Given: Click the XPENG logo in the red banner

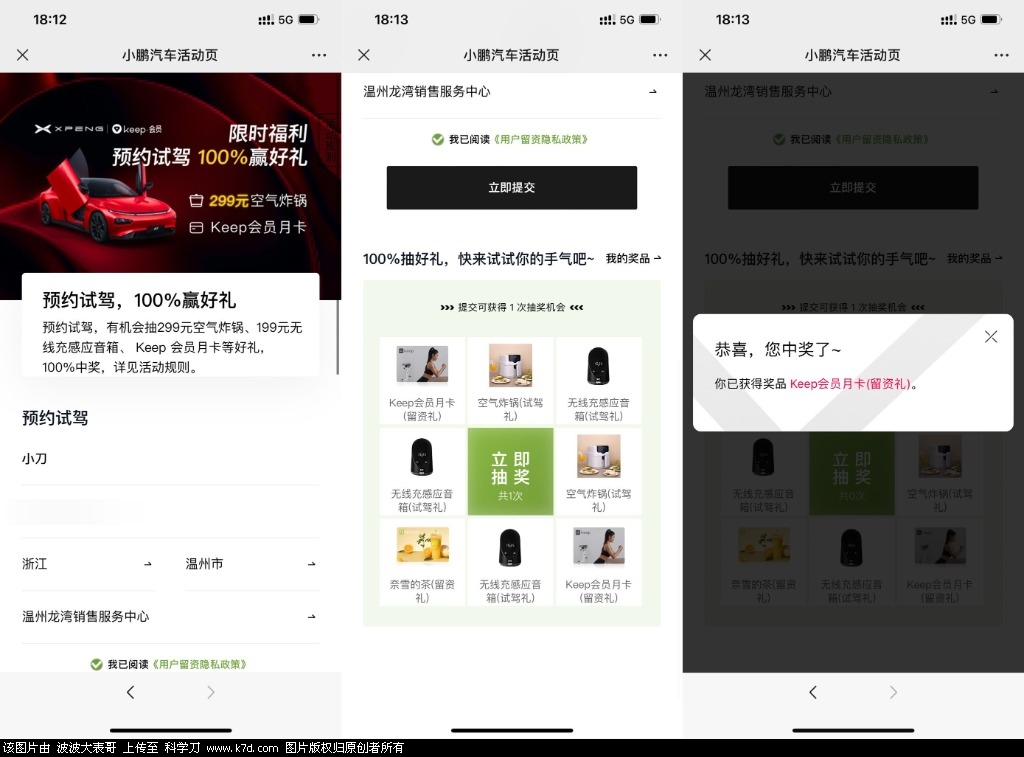Looking at the screenshot, I should tap(69, 129).
